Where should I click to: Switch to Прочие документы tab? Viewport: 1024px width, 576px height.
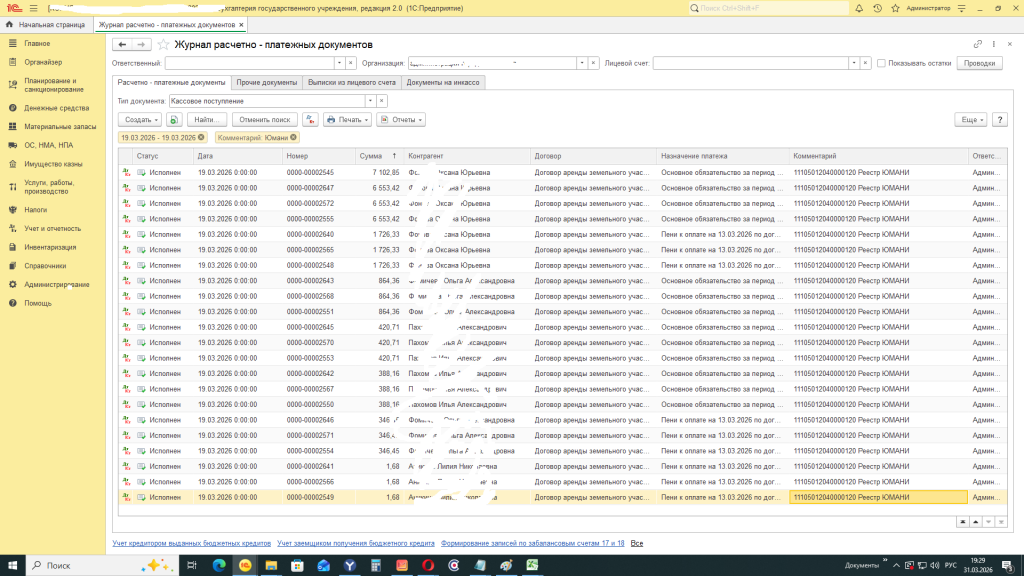pos(266,82)
